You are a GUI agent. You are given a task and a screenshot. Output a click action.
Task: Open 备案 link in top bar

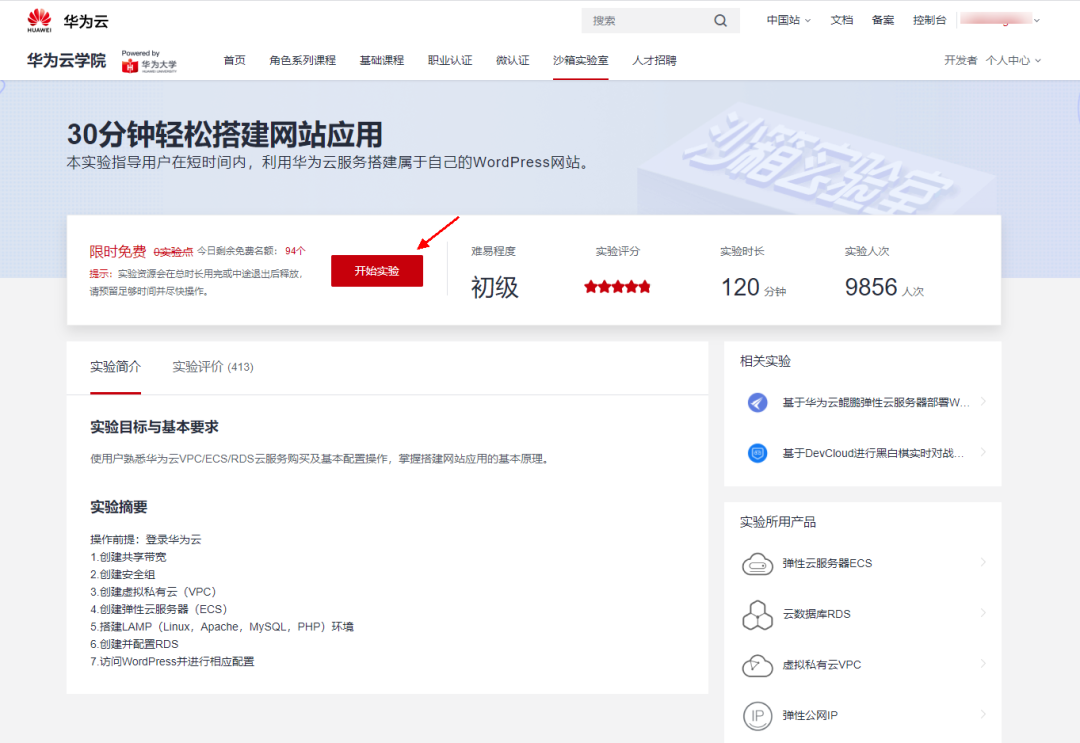pos(883,21)
